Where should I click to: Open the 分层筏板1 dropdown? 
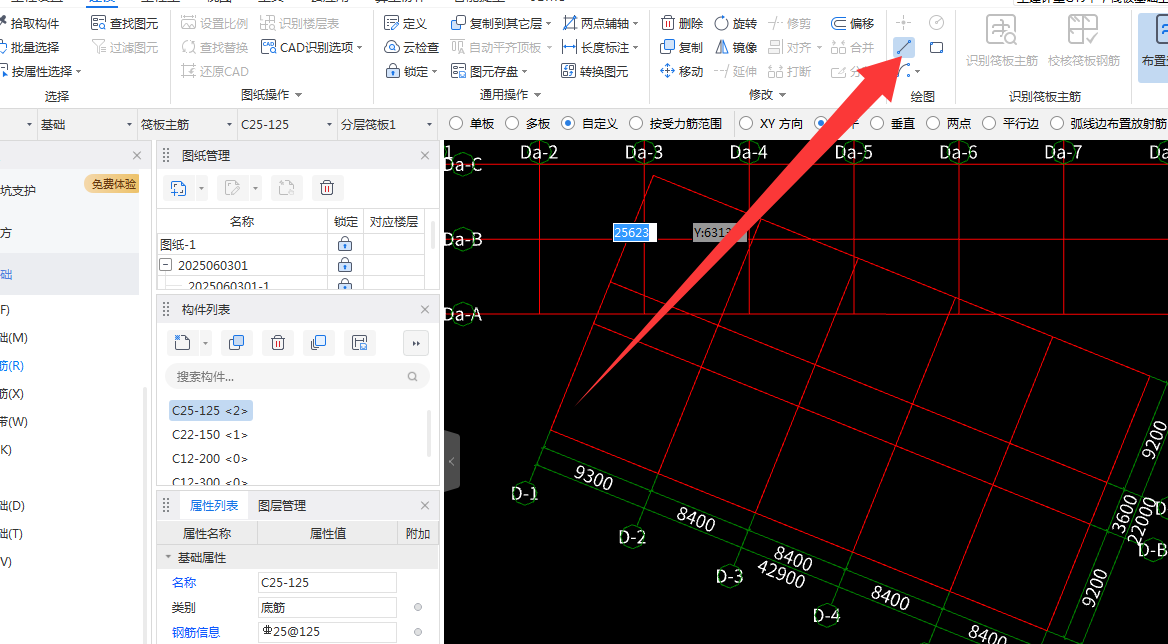[x=387, y=124]
